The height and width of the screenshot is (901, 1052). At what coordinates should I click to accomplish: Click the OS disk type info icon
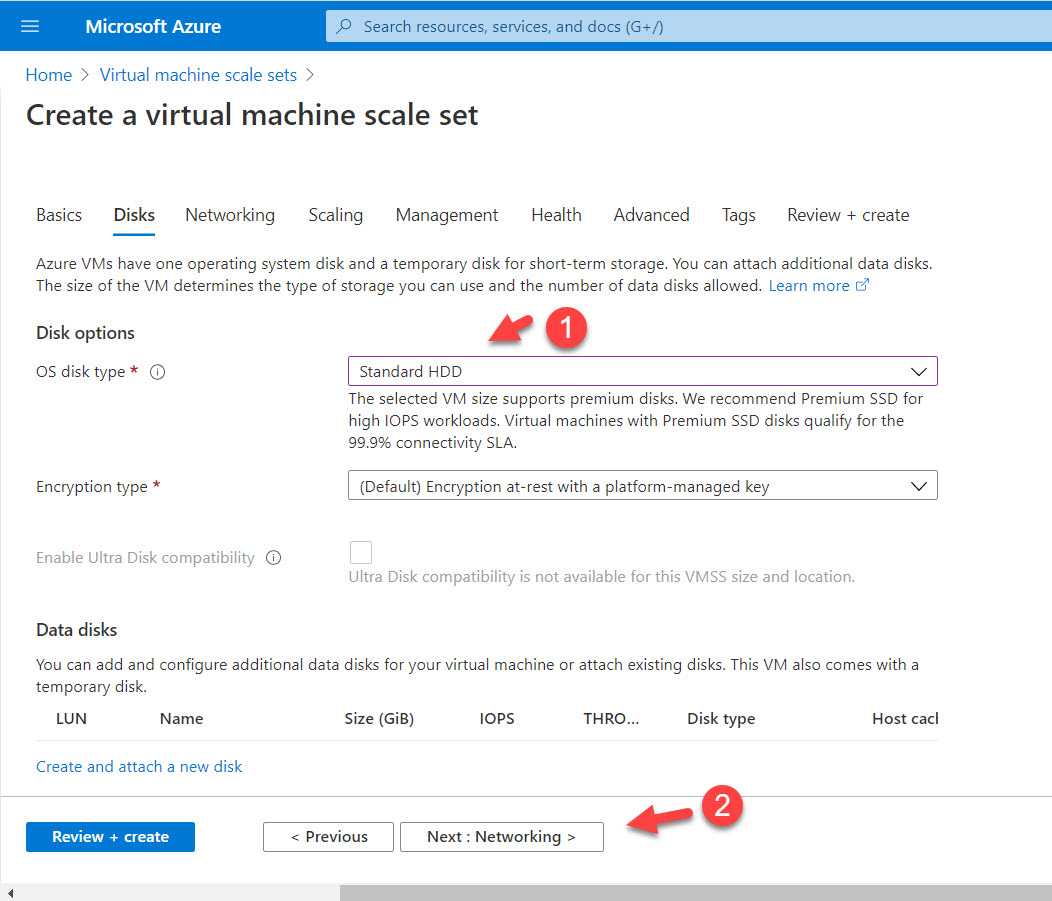[157, 372]
